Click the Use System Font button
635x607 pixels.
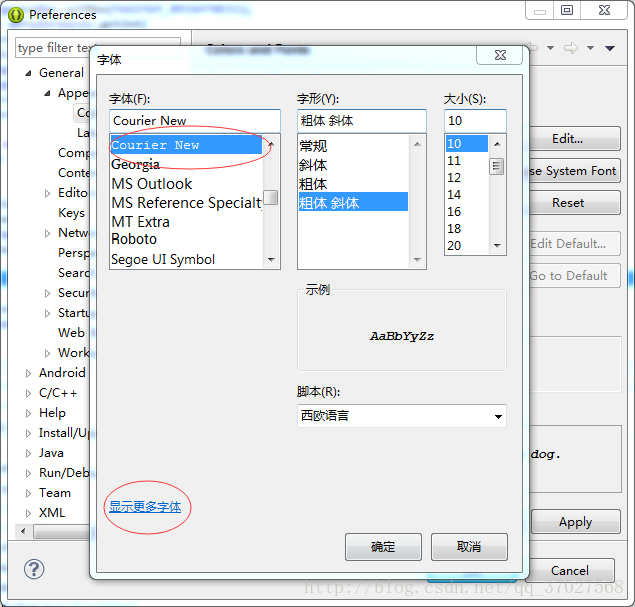point(574,171)
